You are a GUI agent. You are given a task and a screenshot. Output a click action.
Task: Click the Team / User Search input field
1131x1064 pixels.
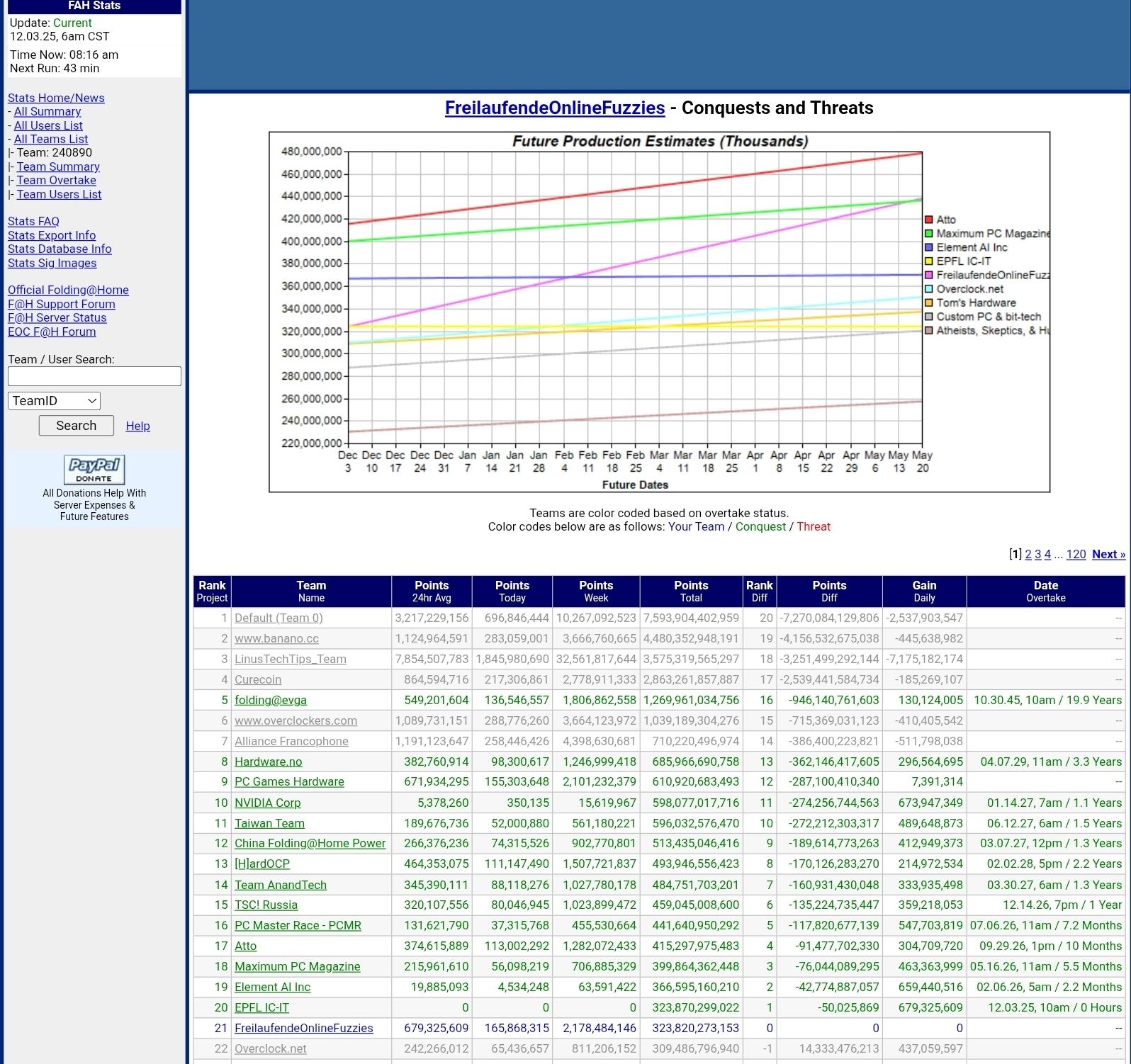coord(94,376)
